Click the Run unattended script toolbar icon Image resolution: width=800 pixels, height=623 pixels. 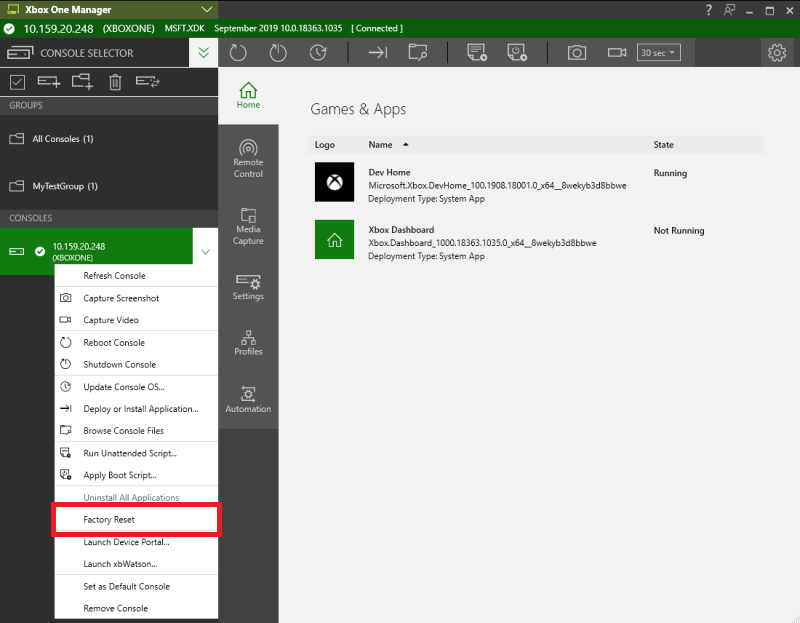(x=477, y=53)
